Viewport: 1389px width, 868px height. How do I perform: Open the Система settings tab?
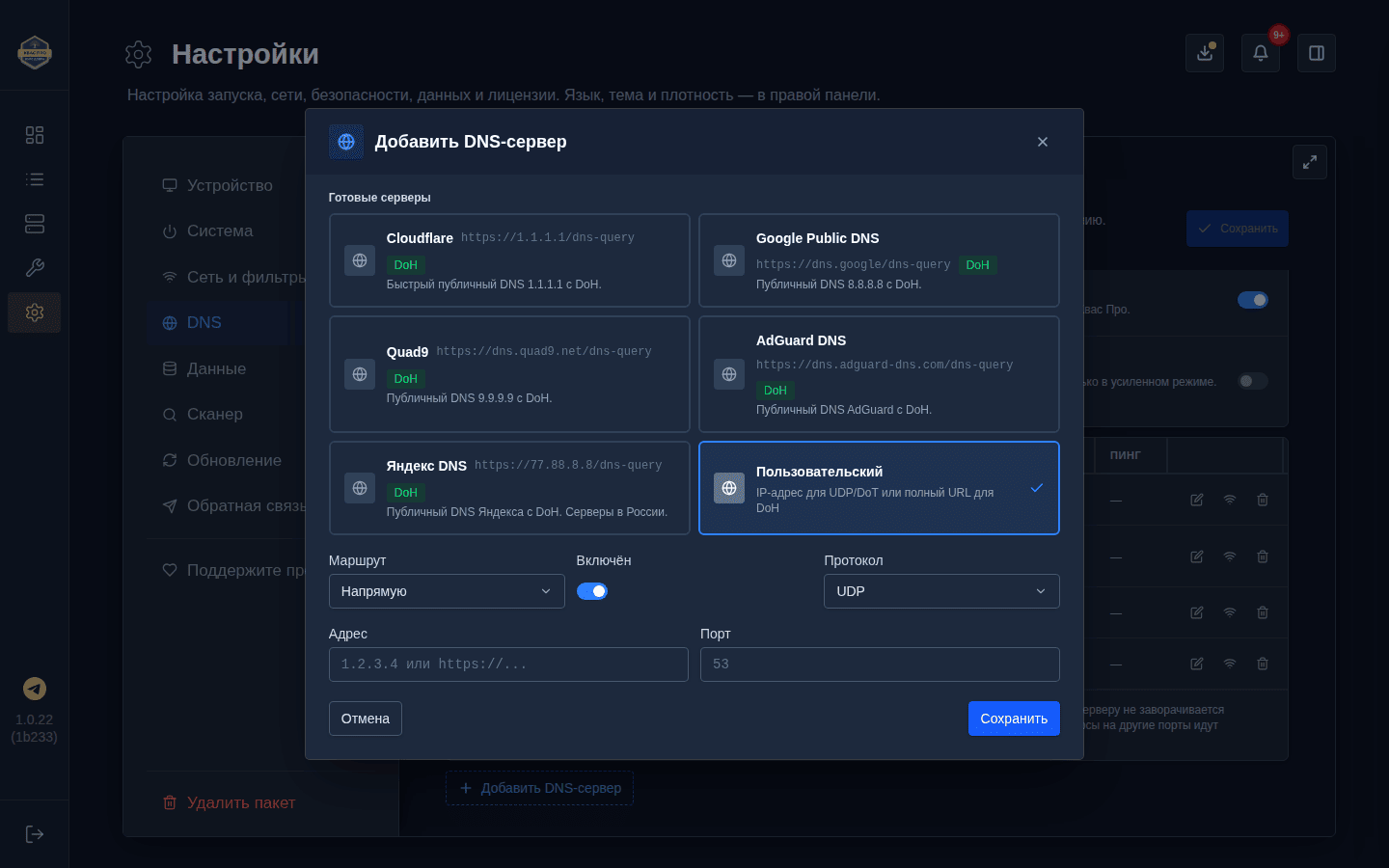pyautogui.click(x=217, y=231)
